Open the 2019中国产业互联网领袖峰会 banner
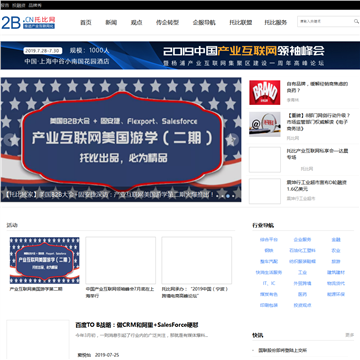The image size is (360, 360). [180, 55]
